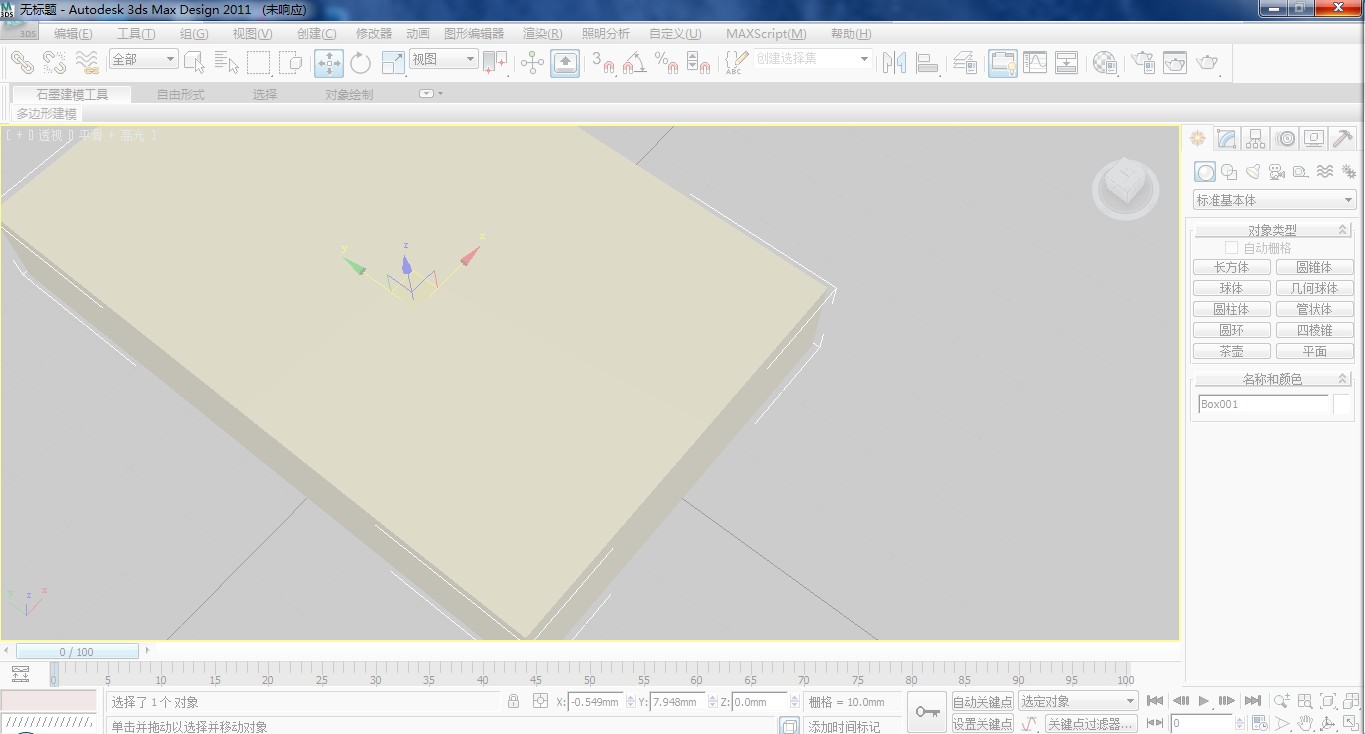Collapse the 对象类型 rollout
Image resolution: width=1365 pixels, height=734 pixels.
tap(1272, 230)
